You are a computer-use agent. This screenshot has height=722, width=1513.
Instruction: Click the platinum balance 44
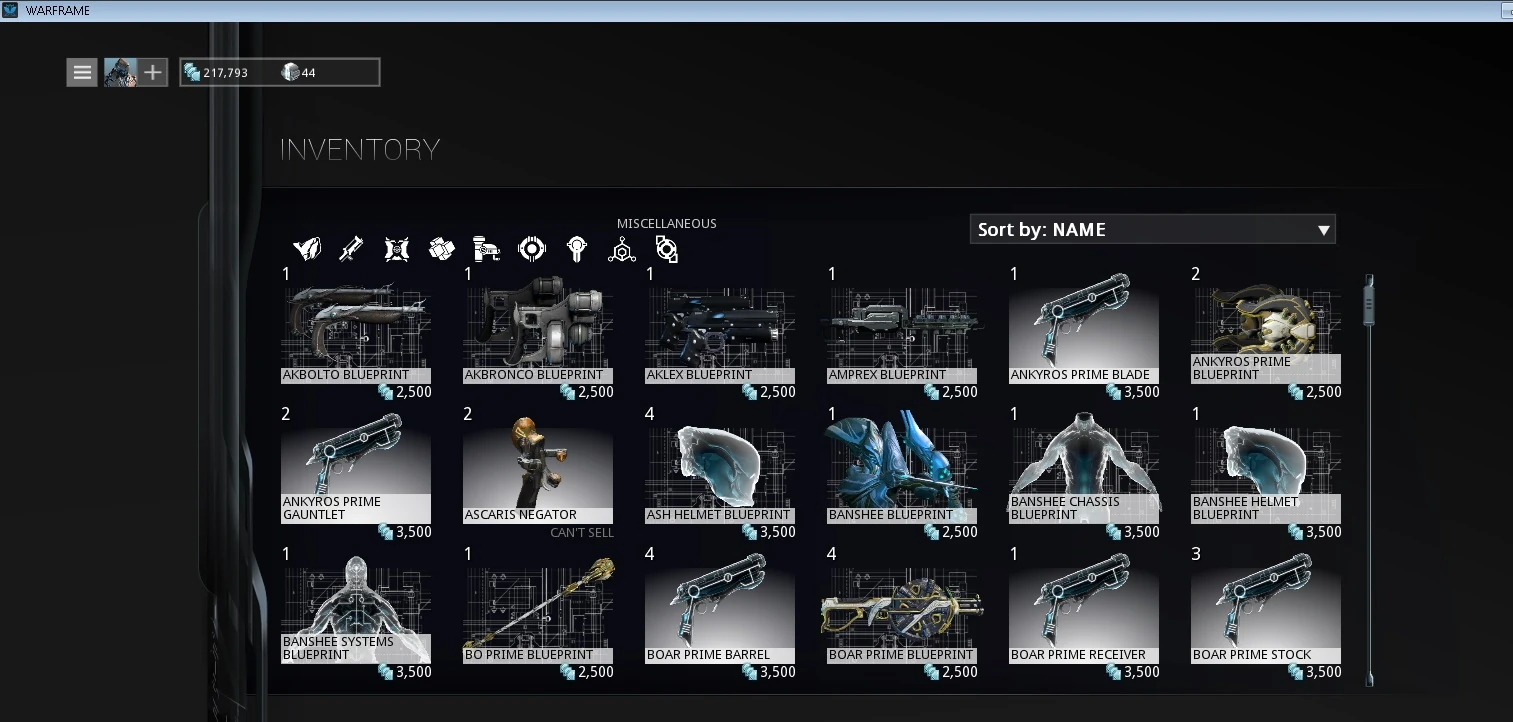[300, 73]
